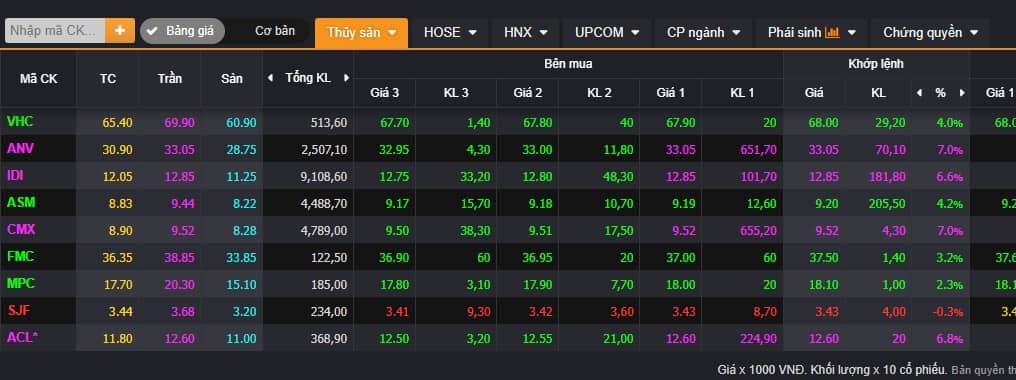Expand the HOSE dropdown
The image size is (1016, 380).
[x=450, y=32]
